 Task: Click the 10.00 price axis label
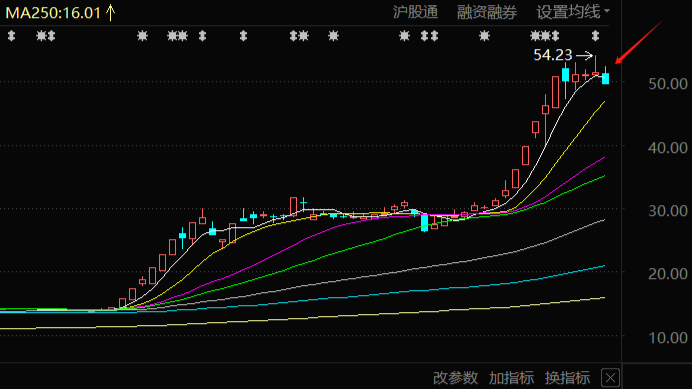click(x=668, y=338)
